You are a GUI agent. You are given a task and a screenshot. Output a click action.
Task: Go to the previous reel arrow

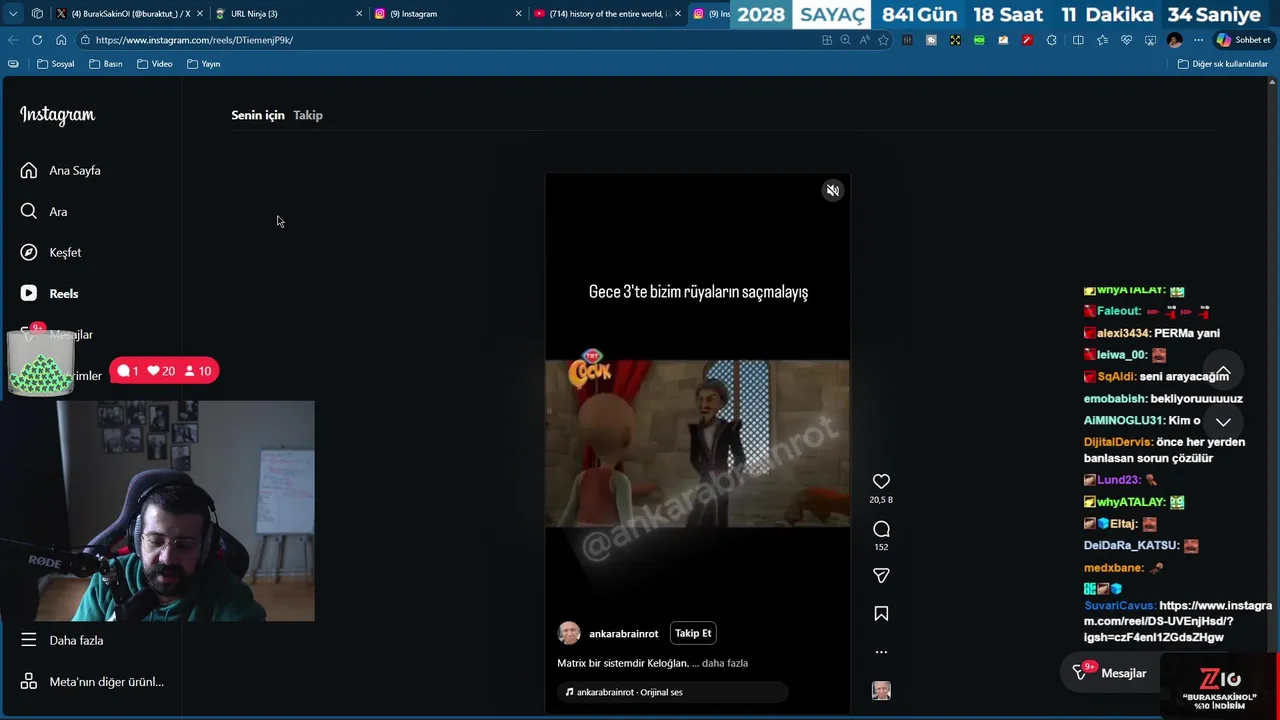point(1223,372)
